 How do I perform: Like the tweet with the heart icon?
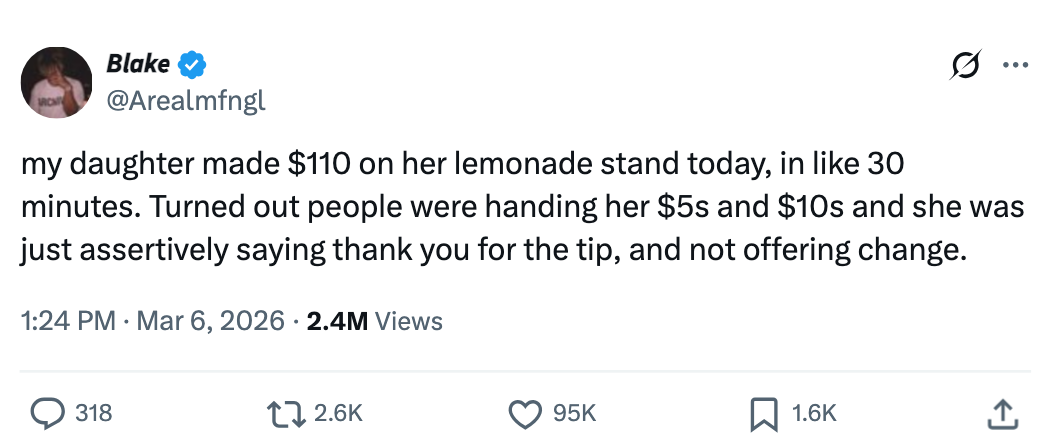[x=523, y=411]
